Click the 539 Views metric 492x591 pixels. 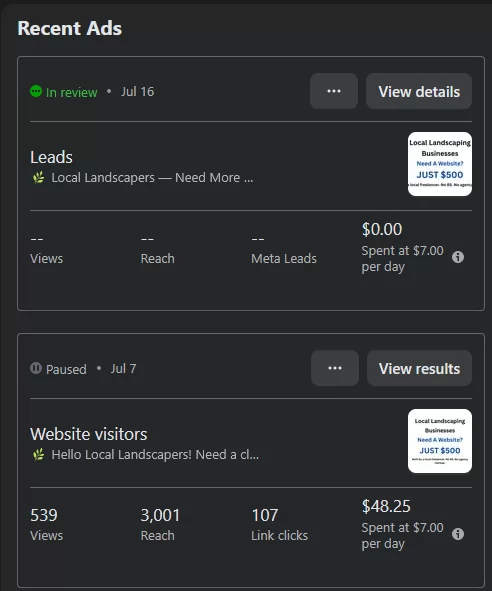[46, 525]
